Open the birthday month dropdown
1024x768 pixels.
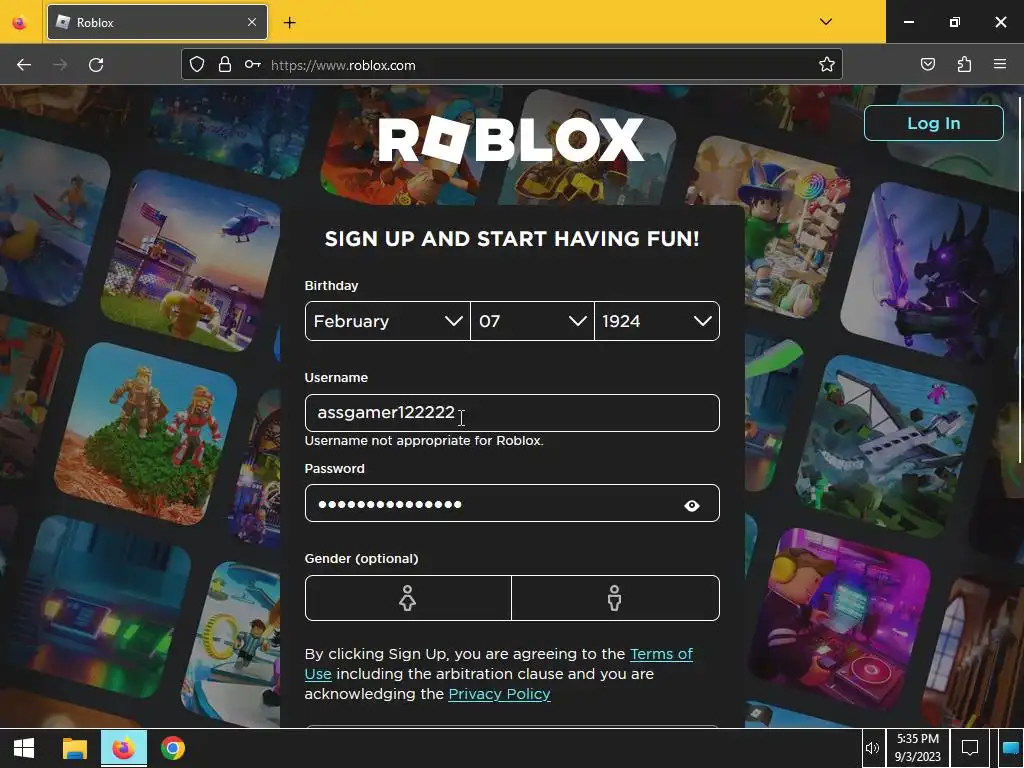tap(387, 321)
